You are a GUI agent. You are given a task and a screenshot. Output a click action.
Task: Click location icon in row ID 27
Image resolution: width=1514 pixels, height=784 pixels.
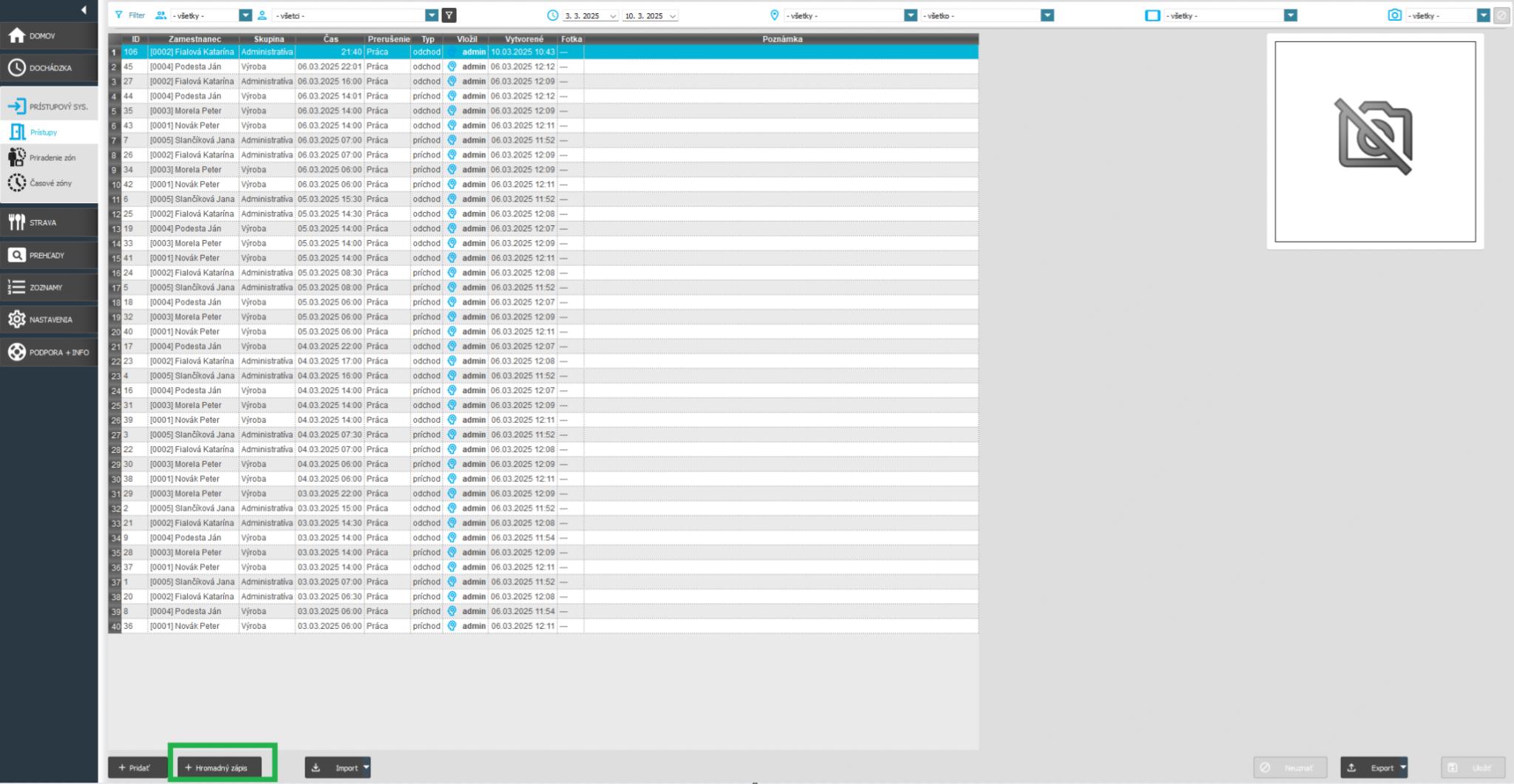point(452,81)
